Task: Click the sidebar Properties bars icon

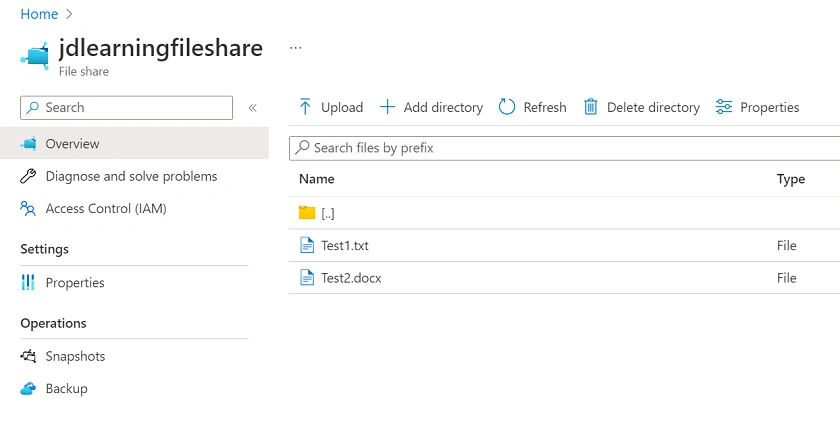Action: 28,282
